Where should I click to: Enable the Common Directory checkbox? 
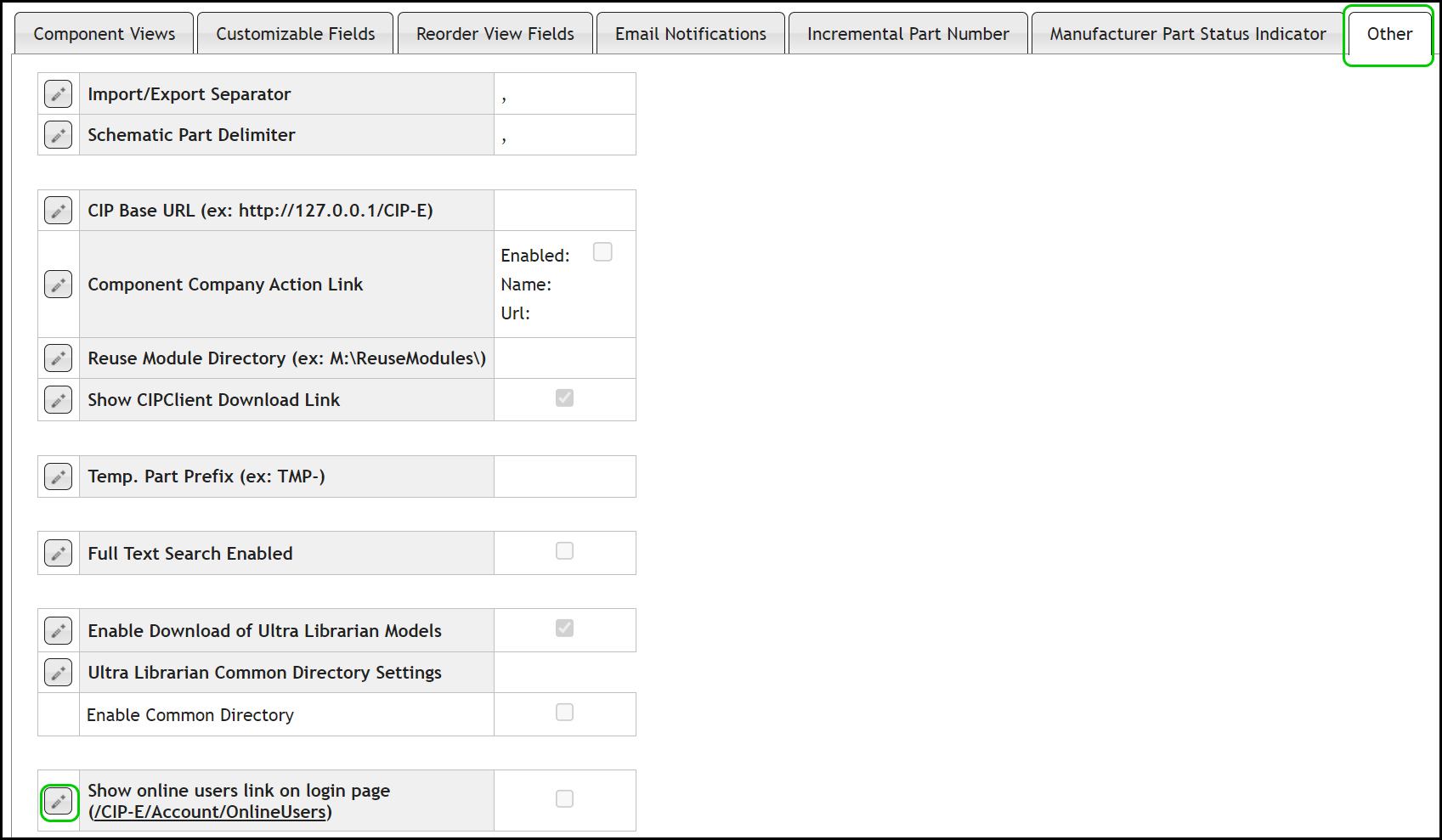coord(564,713)
